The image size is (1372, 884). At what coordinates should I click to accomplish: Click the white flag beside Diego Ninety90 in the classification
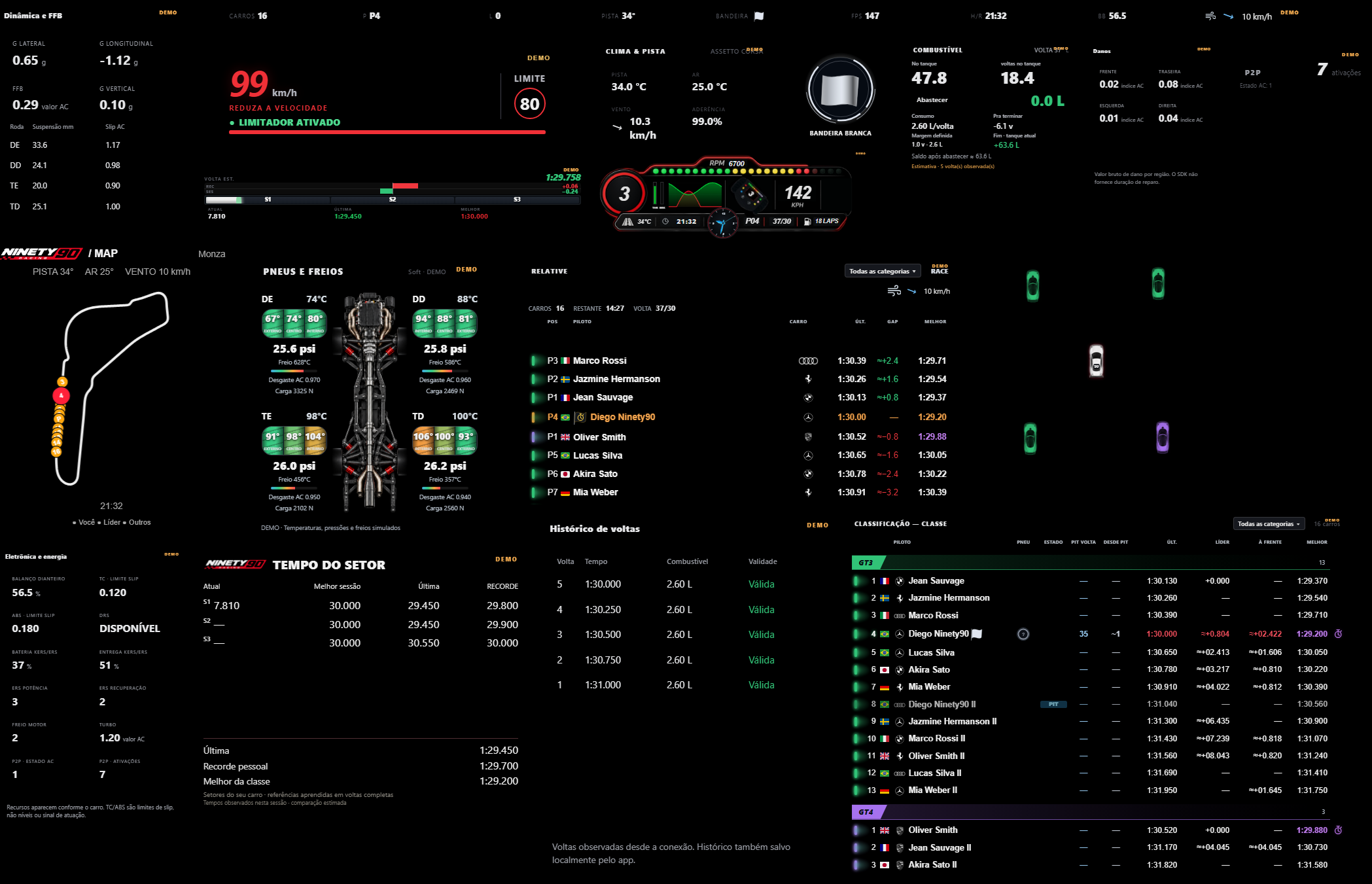click(977, 633)
